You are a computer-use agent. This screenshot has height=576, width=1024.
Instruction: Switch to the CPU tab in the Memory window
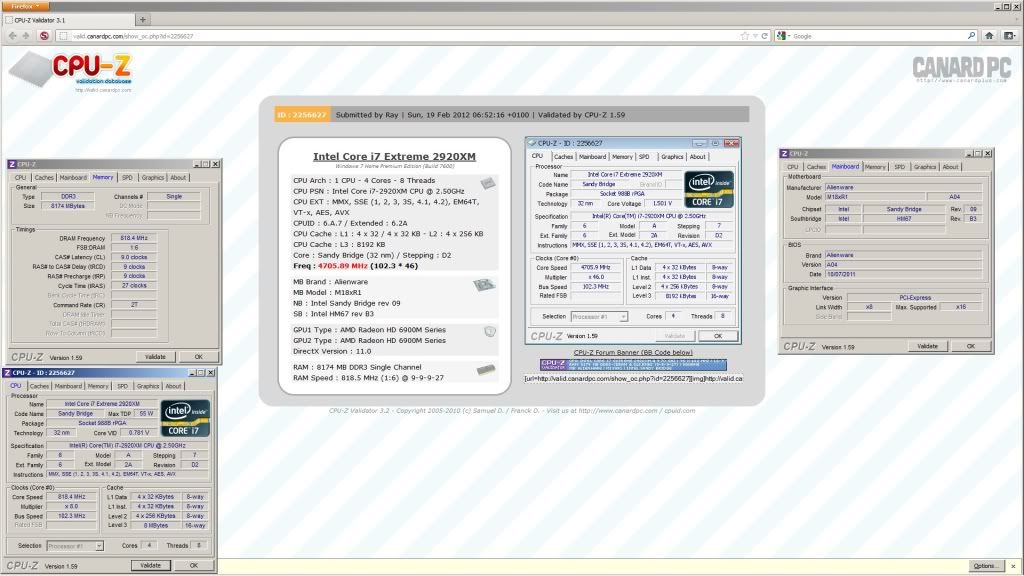tap(20, 178)
